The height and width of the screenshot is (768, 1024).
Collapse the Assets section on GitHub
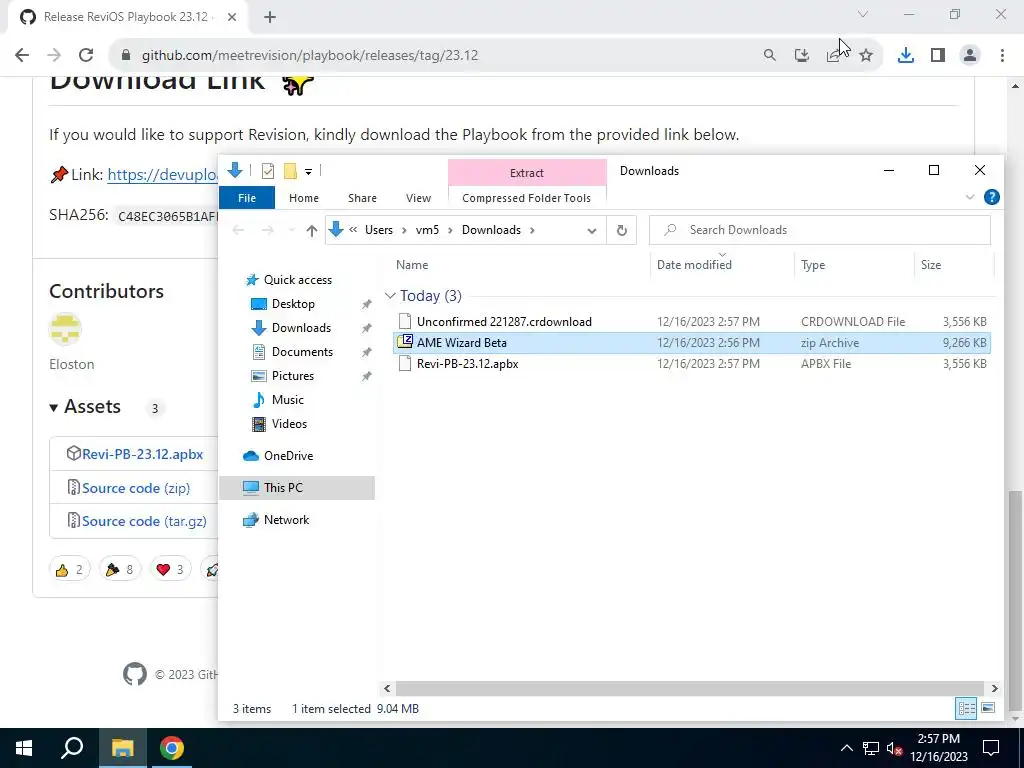(x=86, y=407)
